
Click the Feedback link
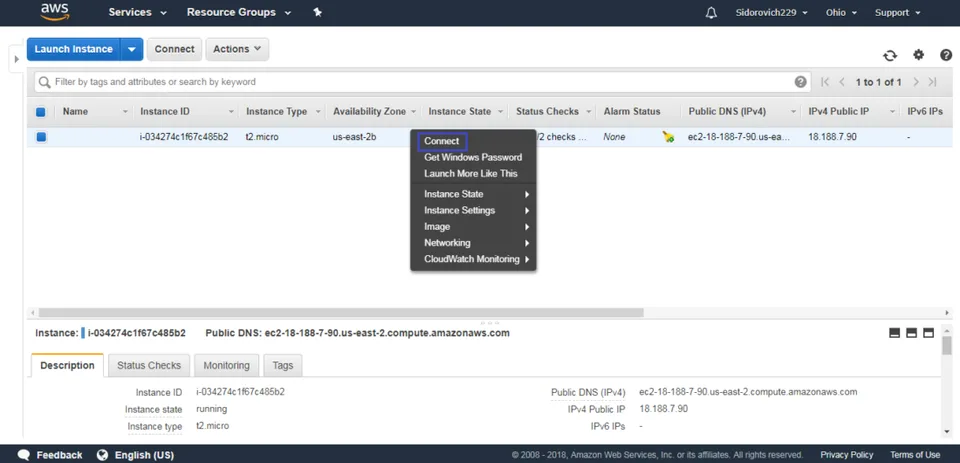point(59,455)
